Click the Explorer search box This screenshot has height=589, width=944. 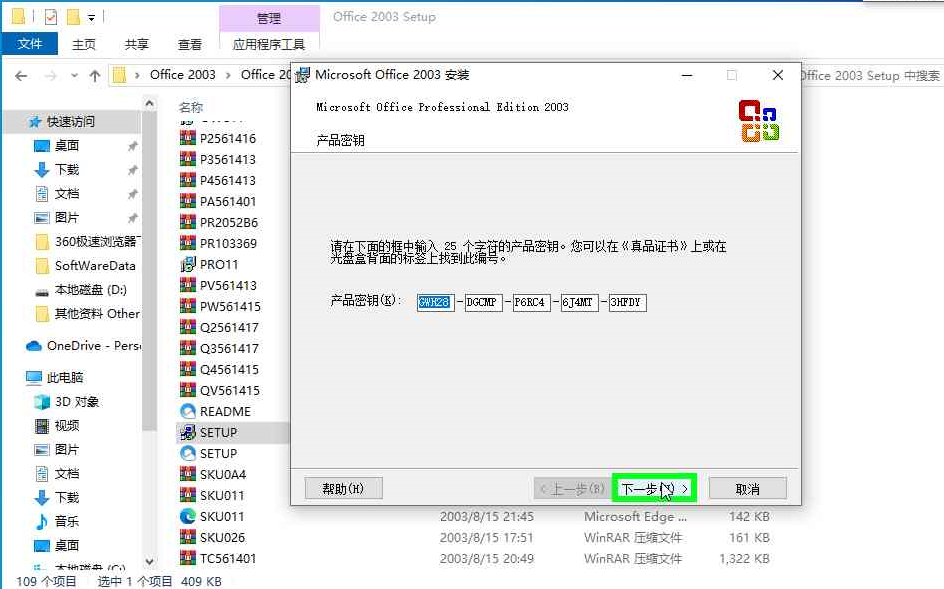871,75
